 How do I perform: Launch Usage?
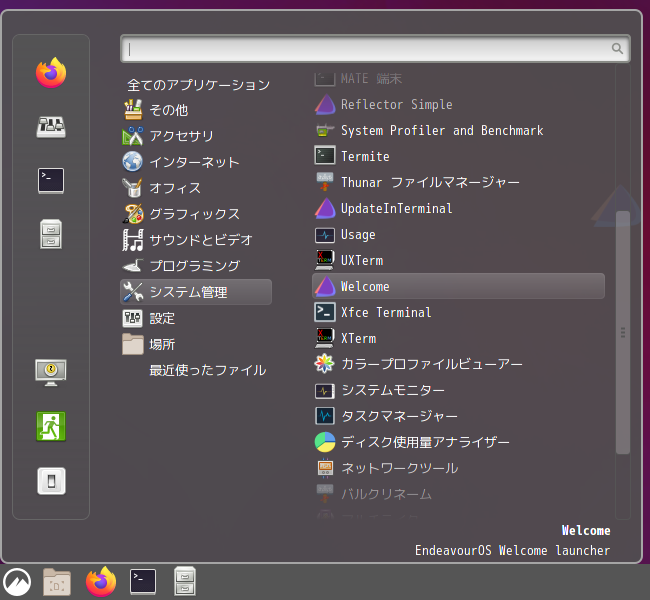(458, 234)
